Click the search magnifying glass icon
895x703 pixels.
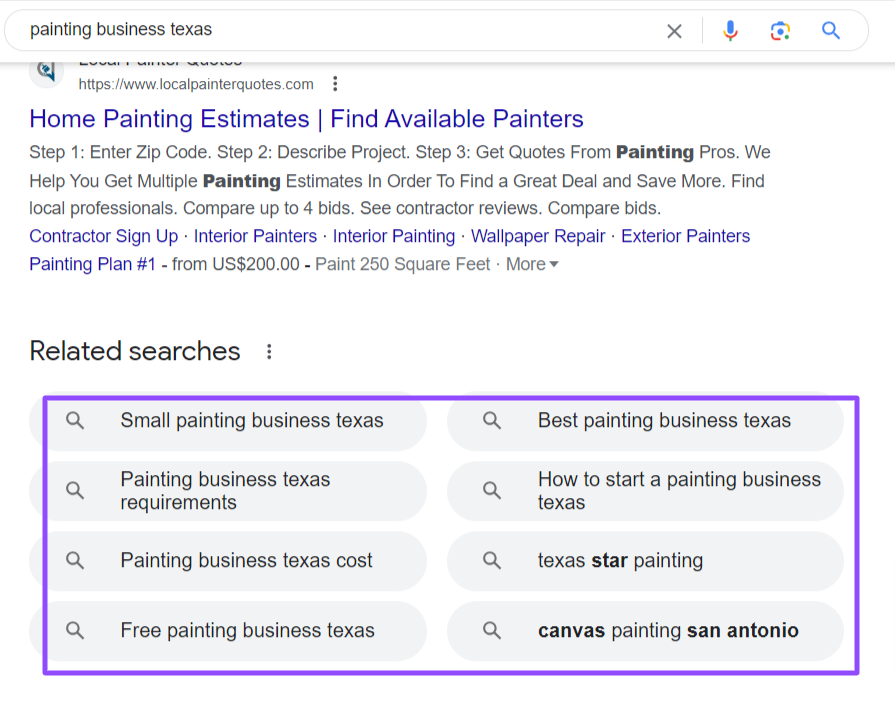tap(830, 31)
